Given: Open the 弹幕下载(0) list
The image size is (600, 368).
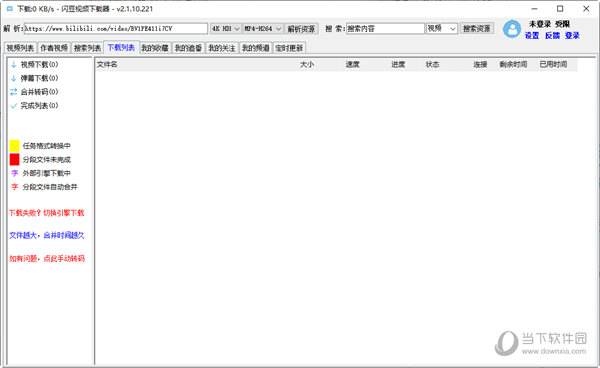Looking at the screenshot, I should click(x=39, y=78).
